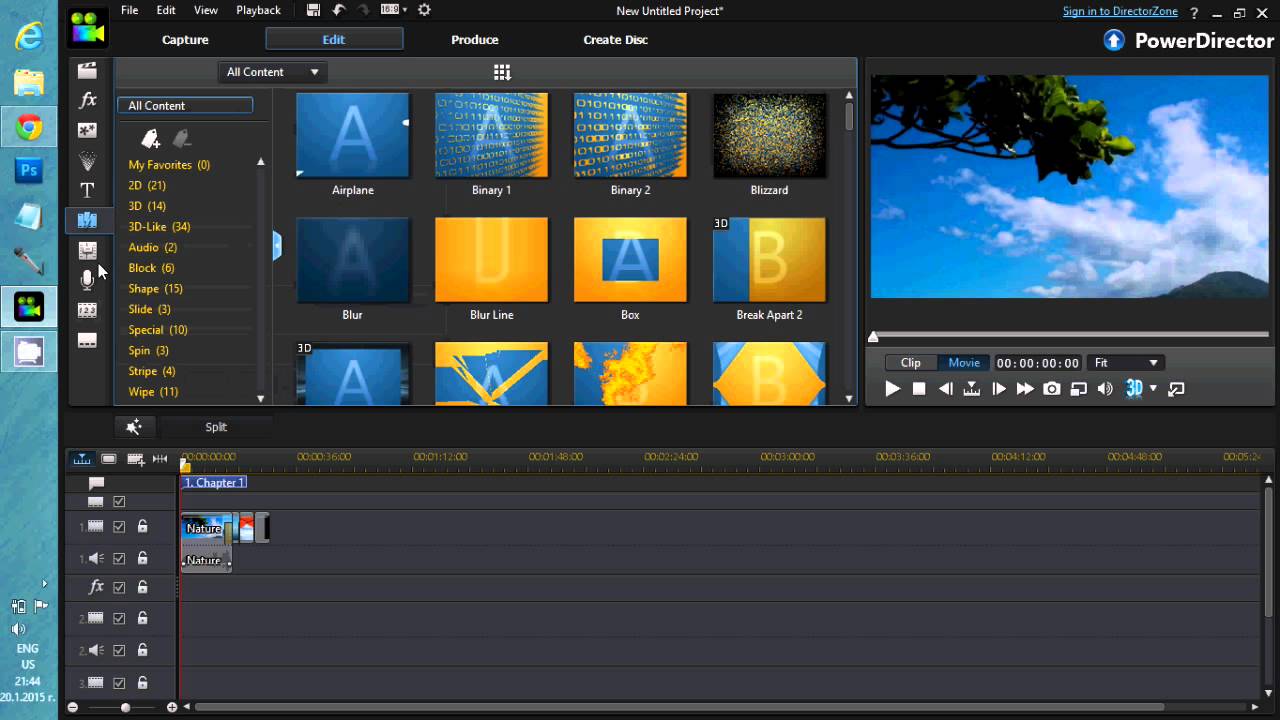
Task: Click the fit-movie-to-timeline icon
Action: point(160,459)
